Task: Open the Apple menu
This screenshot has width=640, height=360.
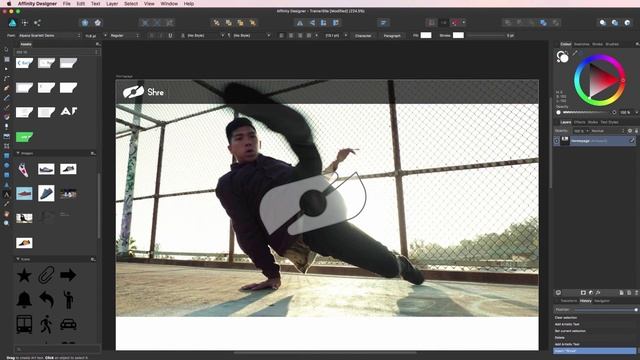Action: 9,4
